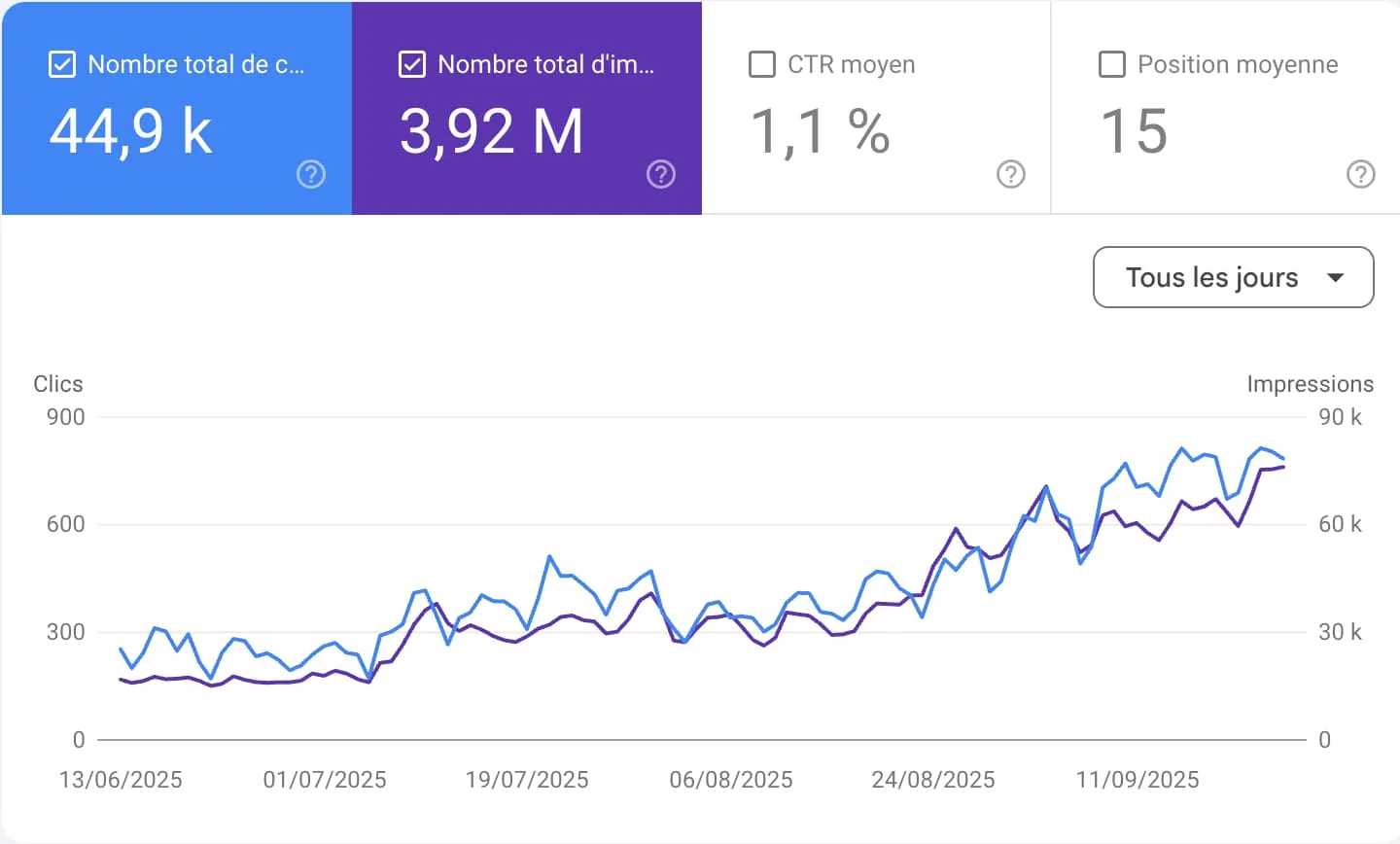Open the Tous les jours dropdown

click(1234, 277)
